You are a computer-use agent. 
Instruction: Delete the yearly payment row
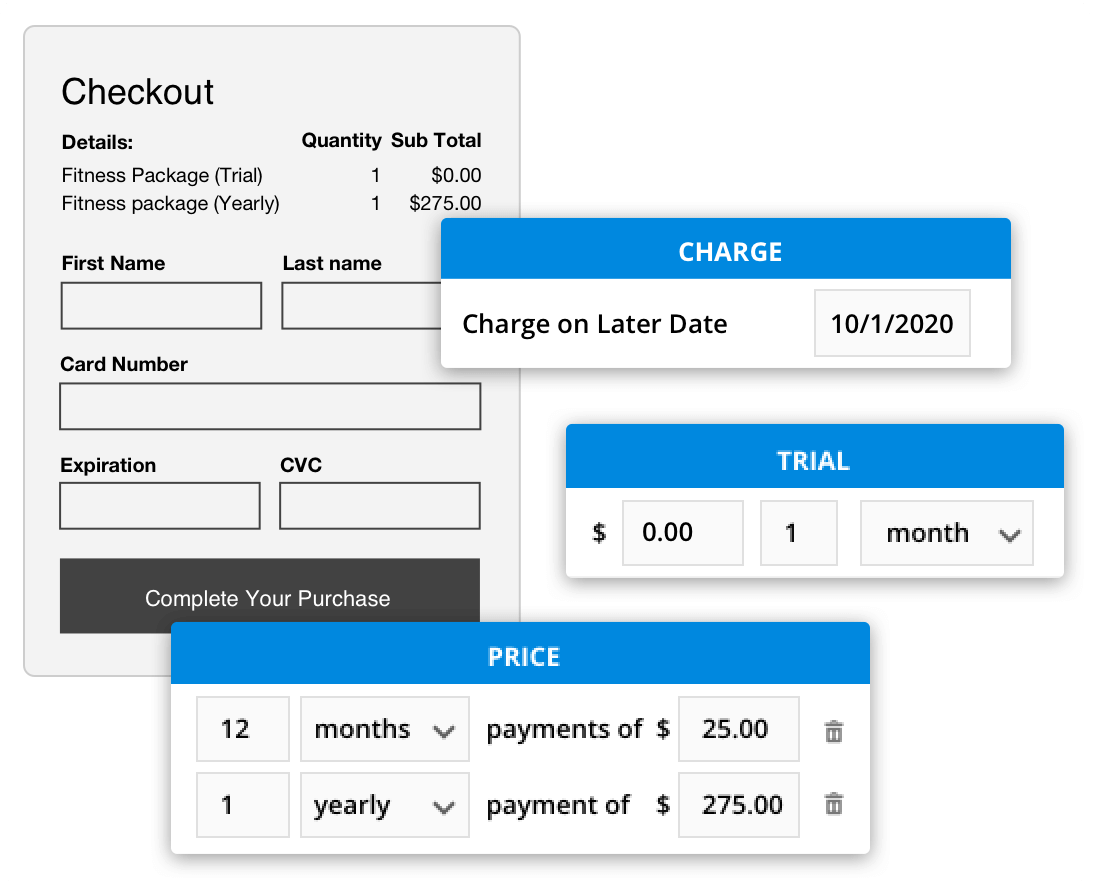[836, 805]
